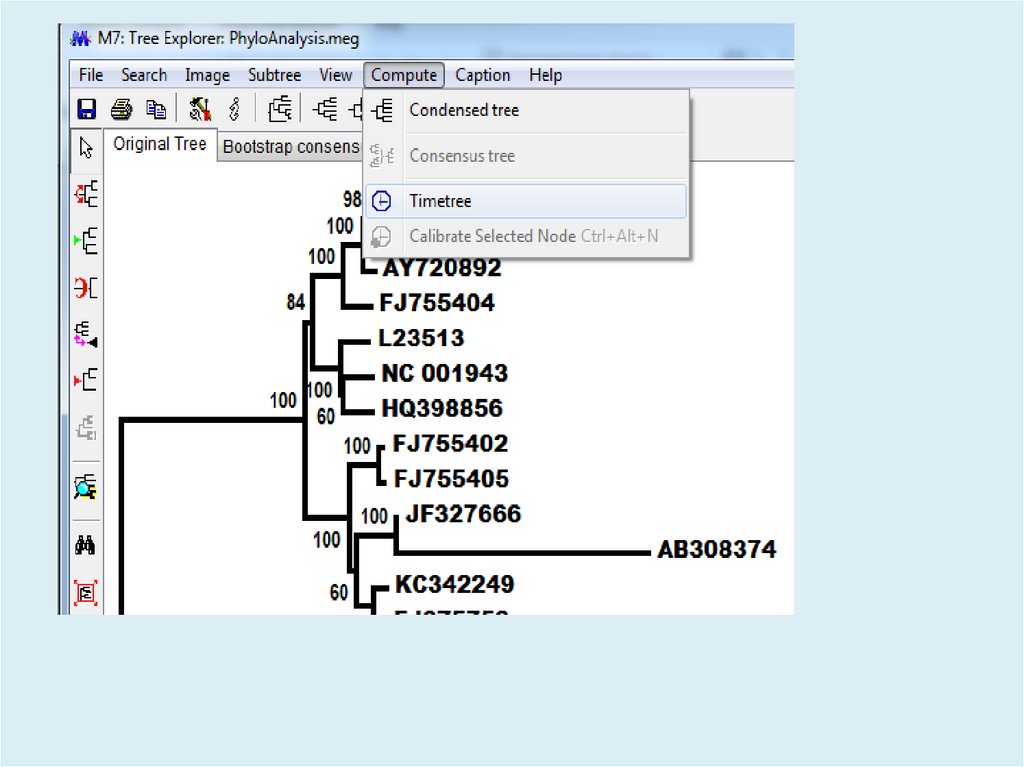Select Condensed tree menu entry

[464, 110]
